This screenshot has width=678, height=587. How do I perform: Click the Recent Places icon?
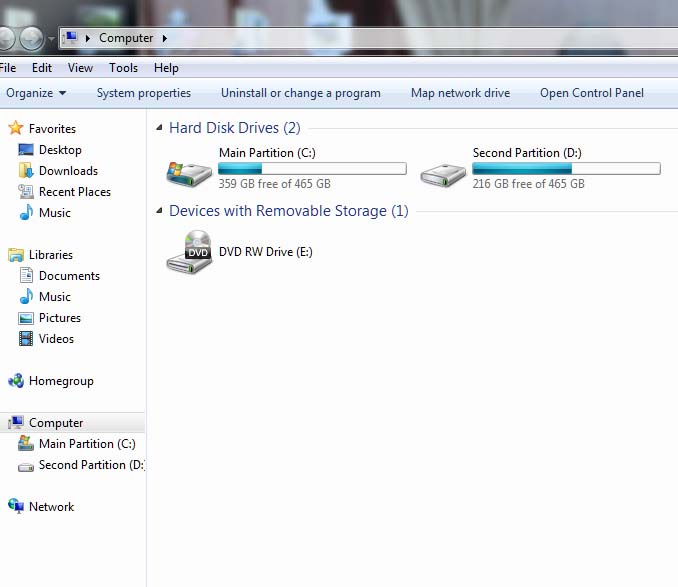click(x=26, y=191)
